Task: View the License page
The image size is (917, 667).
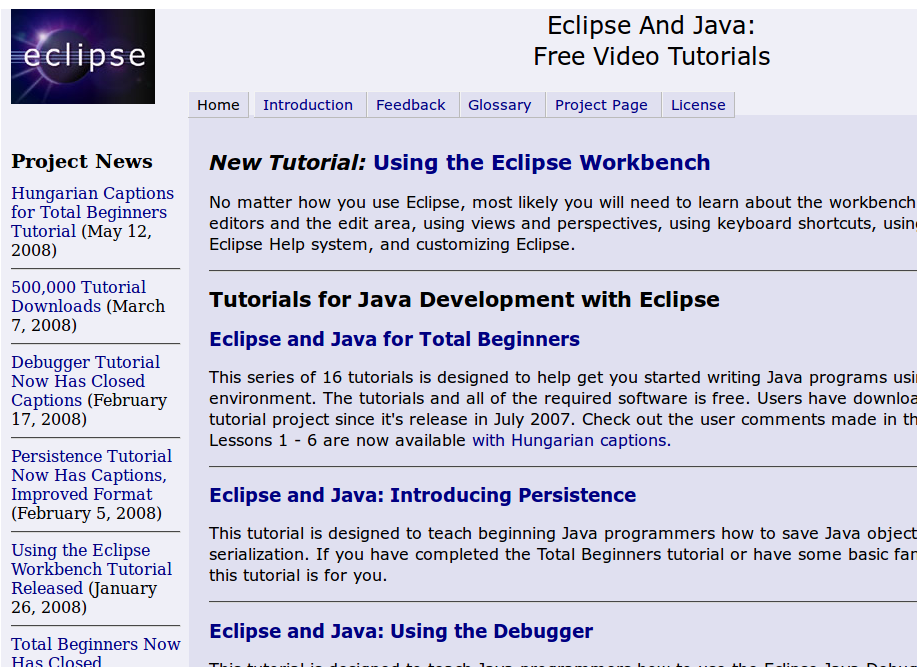Action: [698, 104]
